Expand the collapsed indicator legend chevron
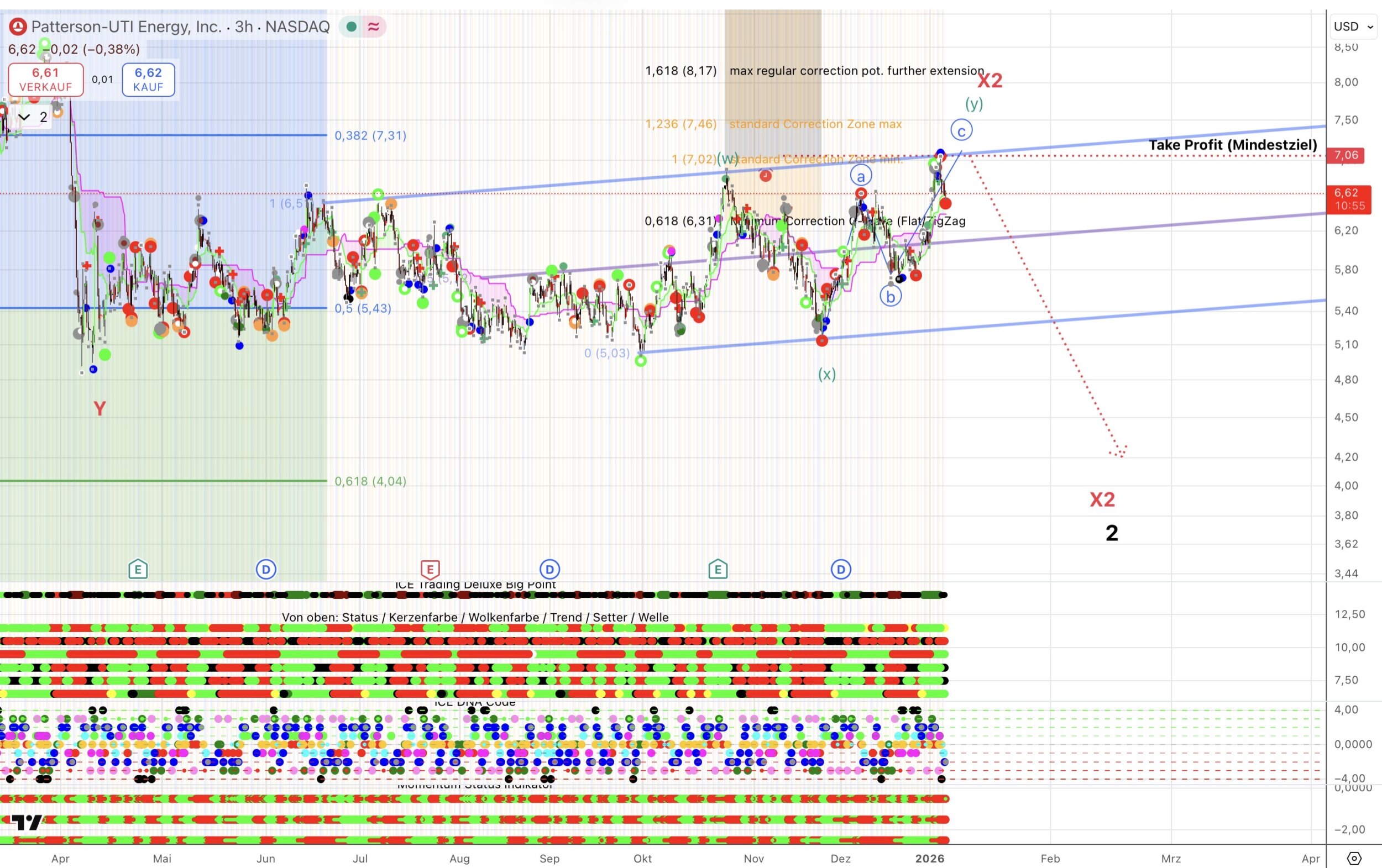1382x868 pixels. point(24,117)
